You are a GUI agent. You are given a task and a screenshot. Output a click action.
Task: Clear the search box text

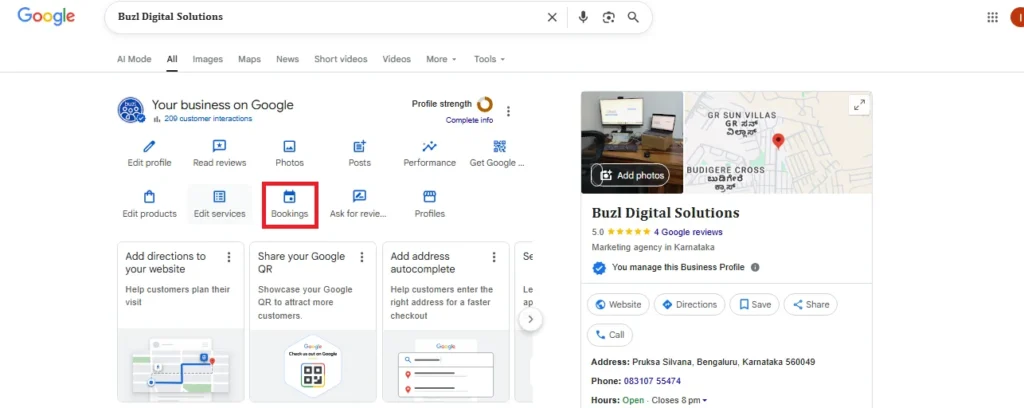click(x=552, y=17)
